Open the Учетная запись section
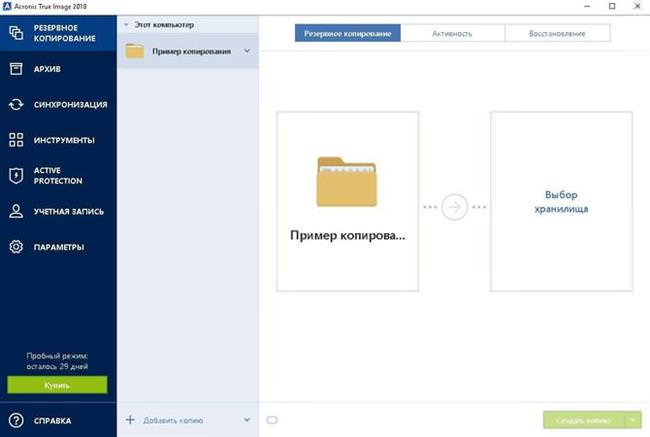Image resolution: width=650 pixels, height=437 pixels. (69, 211)
